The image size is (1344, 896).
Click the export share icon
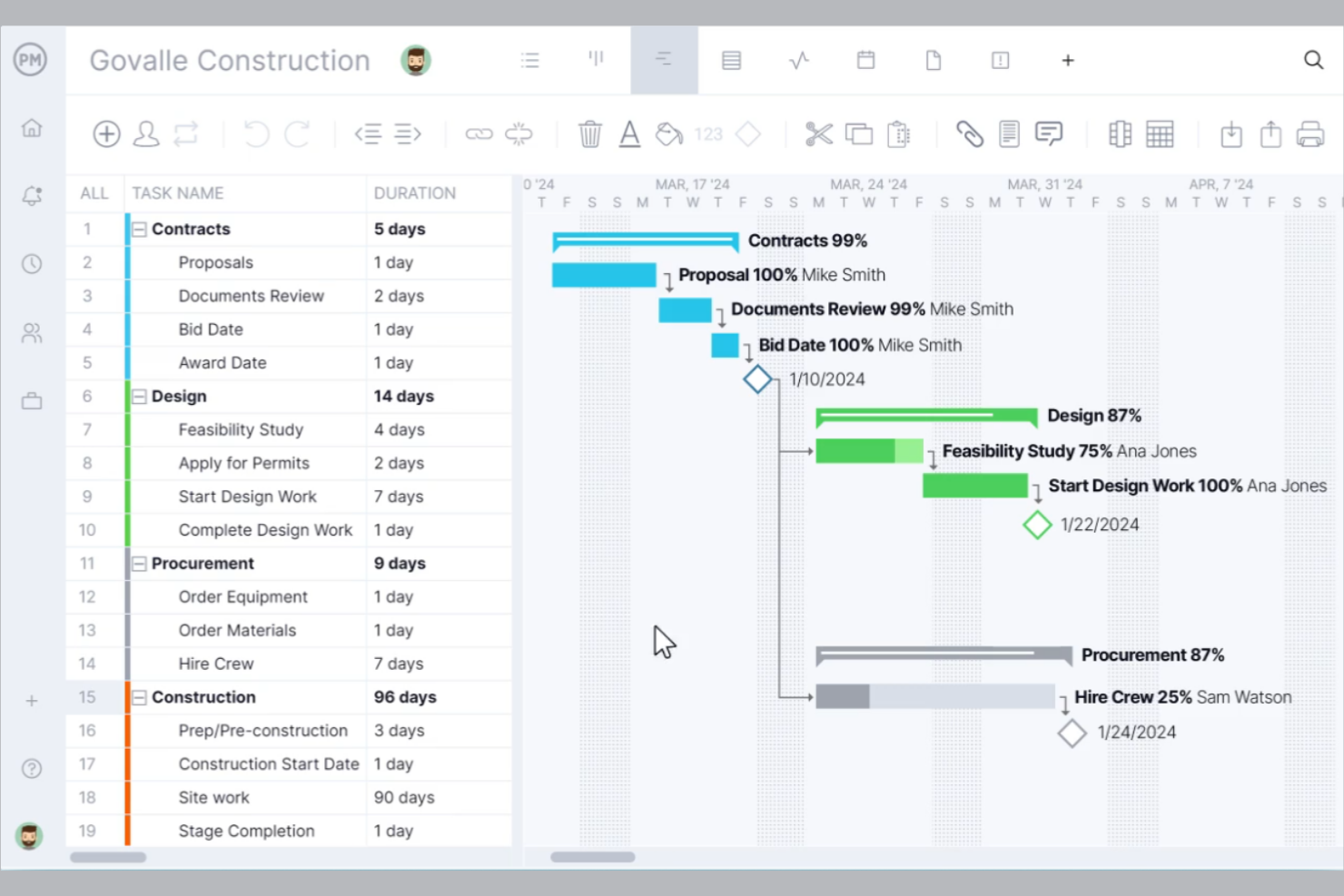pos(1270,134)
